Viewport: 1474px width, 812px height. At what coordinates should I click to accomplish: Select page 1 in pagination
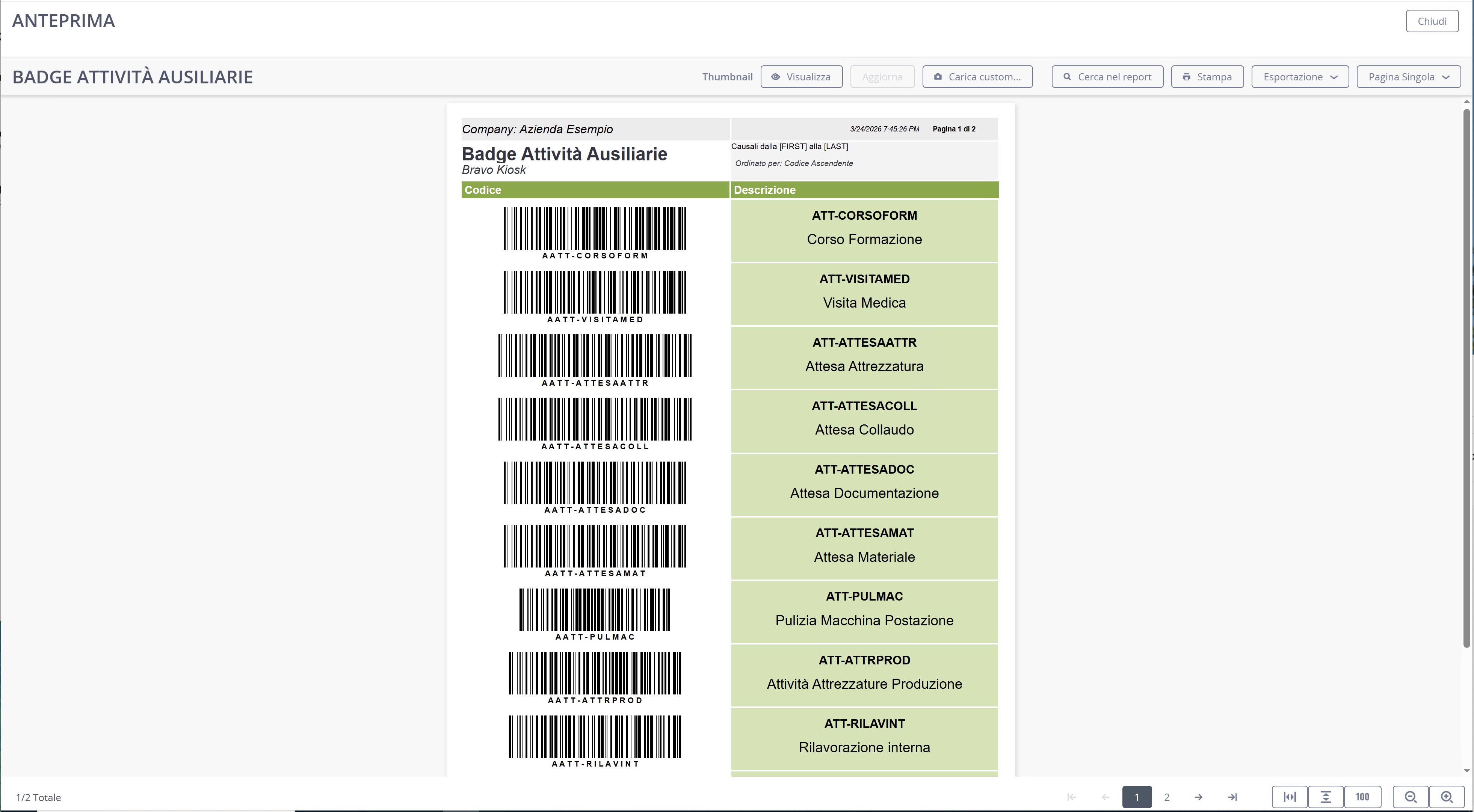tap(1137, 797)
